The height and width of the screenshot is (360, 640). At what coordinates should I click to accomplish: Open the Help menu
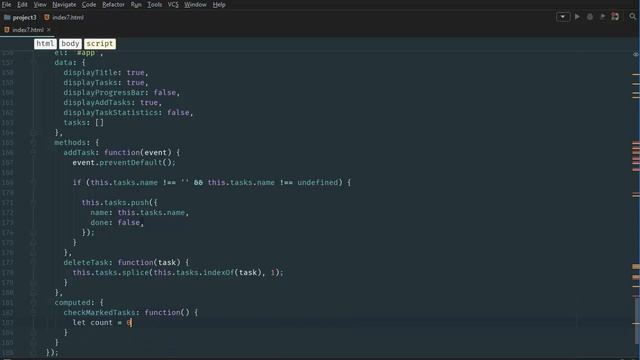tap(219, 4)
